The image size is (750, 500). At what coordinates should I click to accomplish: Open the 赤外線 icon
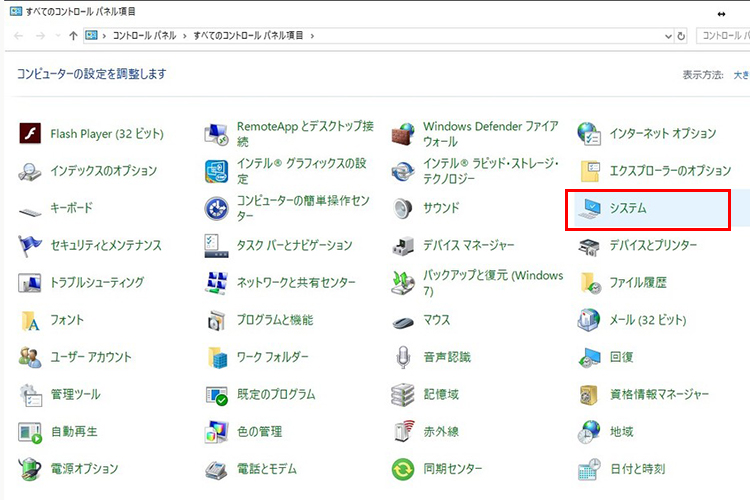pyautogui.click(x=404, y=431)
